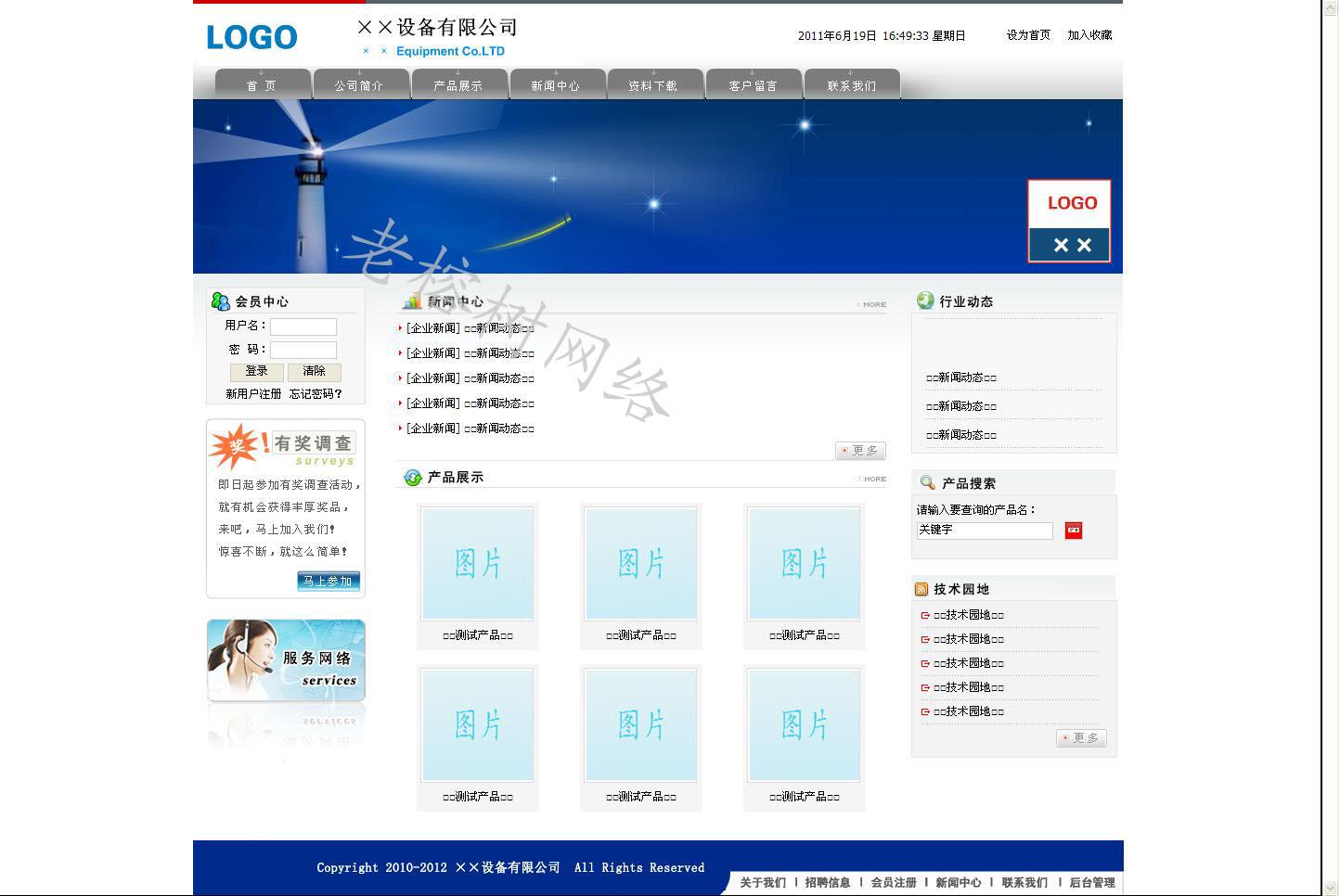This screenshot has width=1340, height=896.
Task: Click the 新用户注册 link
Action: [x=253, y=394]
